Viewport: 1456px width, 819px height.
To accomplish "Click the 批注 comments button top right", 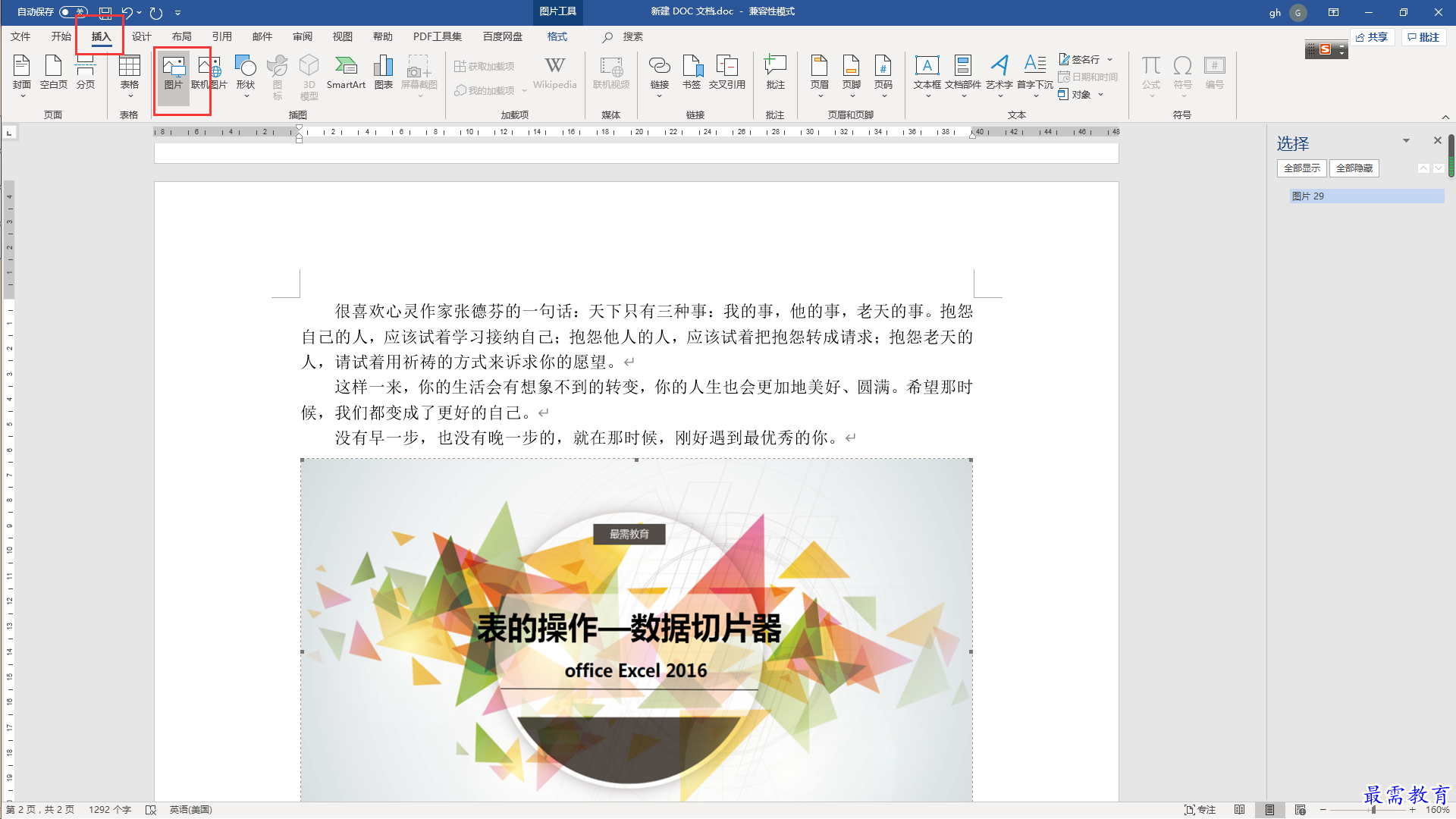I will point(1423,37).
